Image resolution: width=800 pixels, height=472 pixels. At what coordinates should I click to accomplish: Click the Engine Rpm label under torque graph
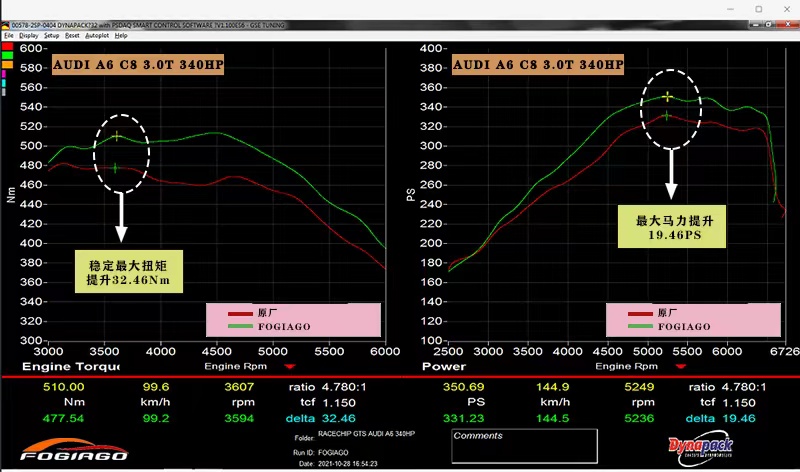[235, 366]
